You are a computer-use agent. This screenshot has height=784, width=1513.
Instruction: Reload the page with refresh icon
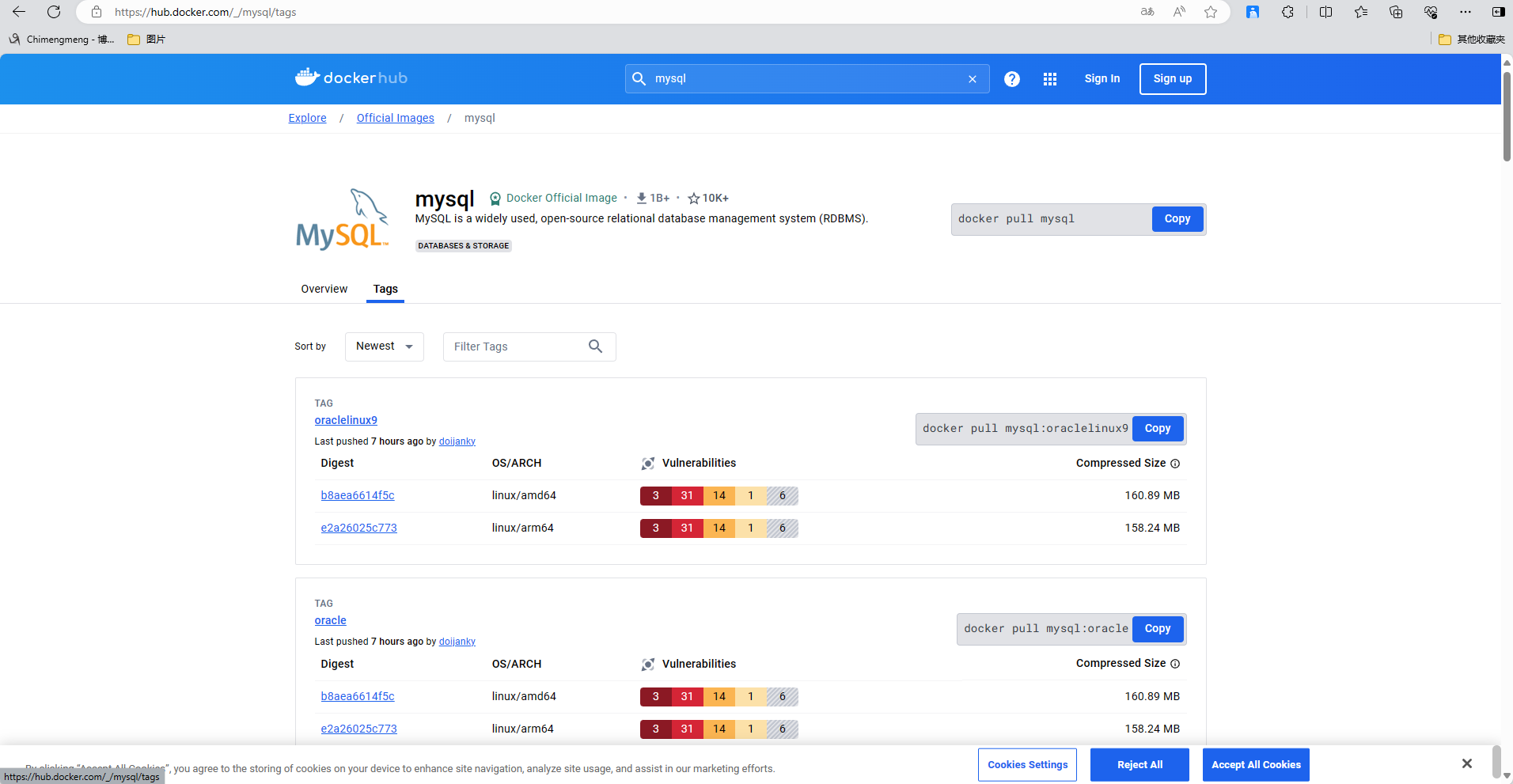(x=54, y=12)
